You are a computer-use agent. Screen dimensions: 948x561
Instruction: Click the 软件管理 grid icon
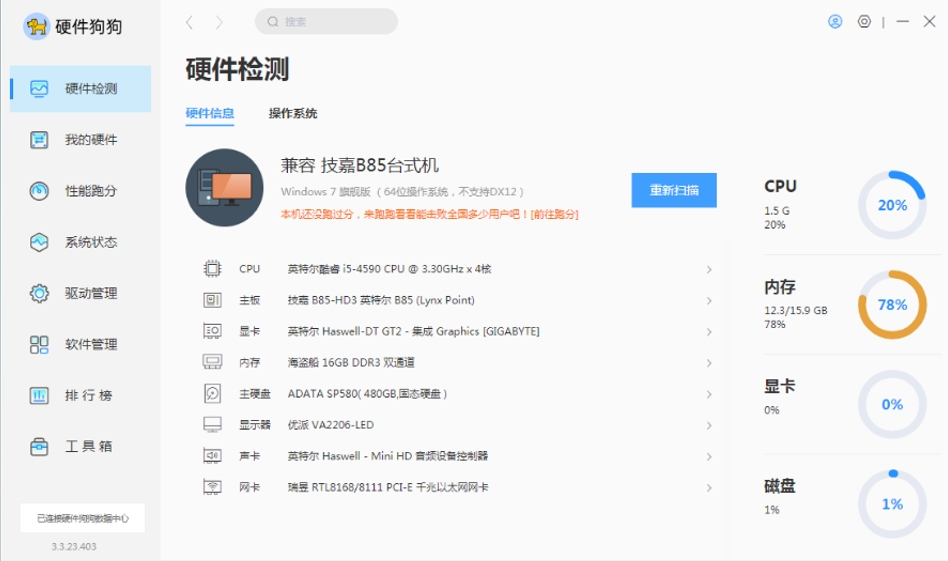[39, 345]
